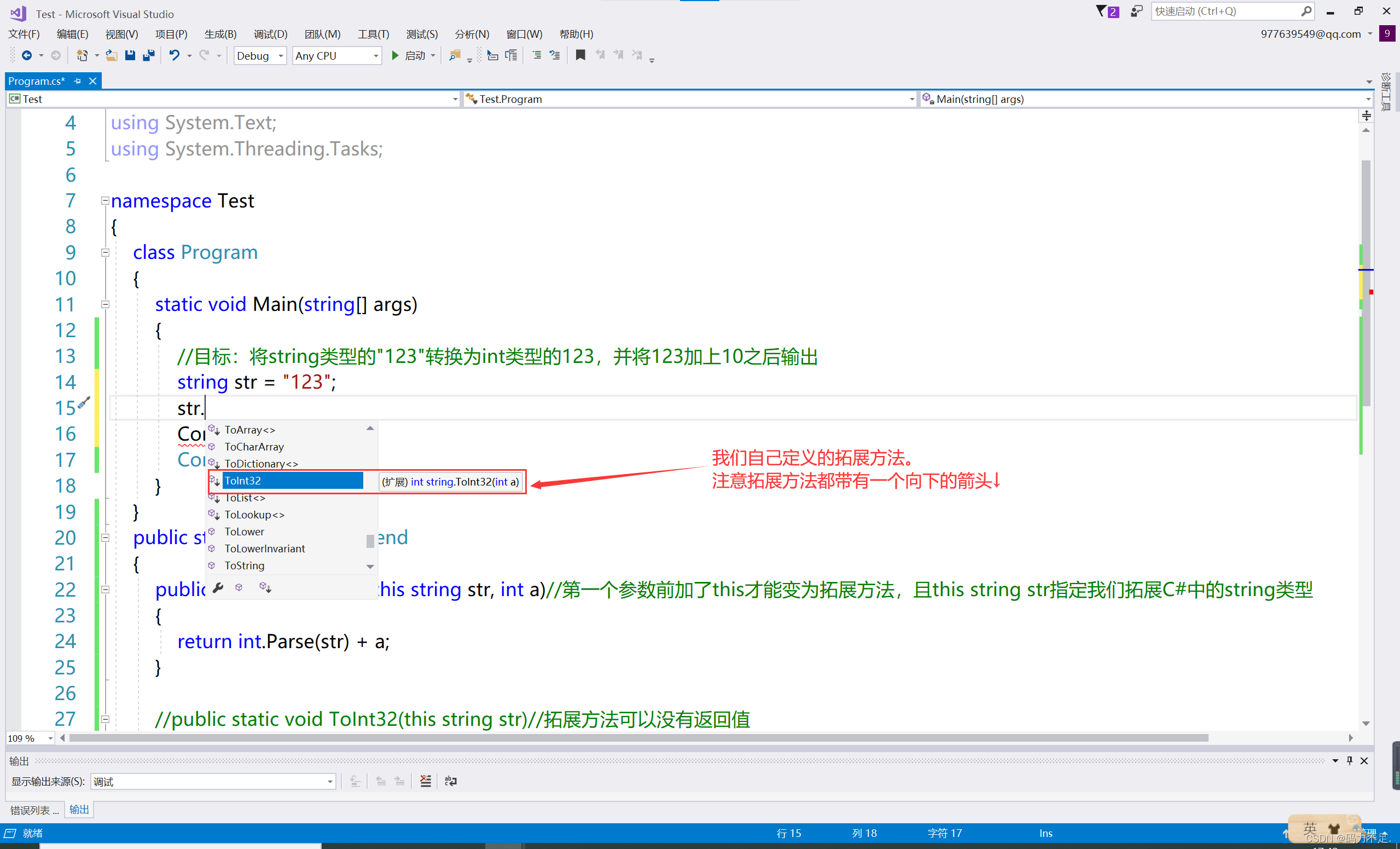This screenshot has height=849, width=1400.
Task: Click the 启动 start button label
Action: click(415, 56)
